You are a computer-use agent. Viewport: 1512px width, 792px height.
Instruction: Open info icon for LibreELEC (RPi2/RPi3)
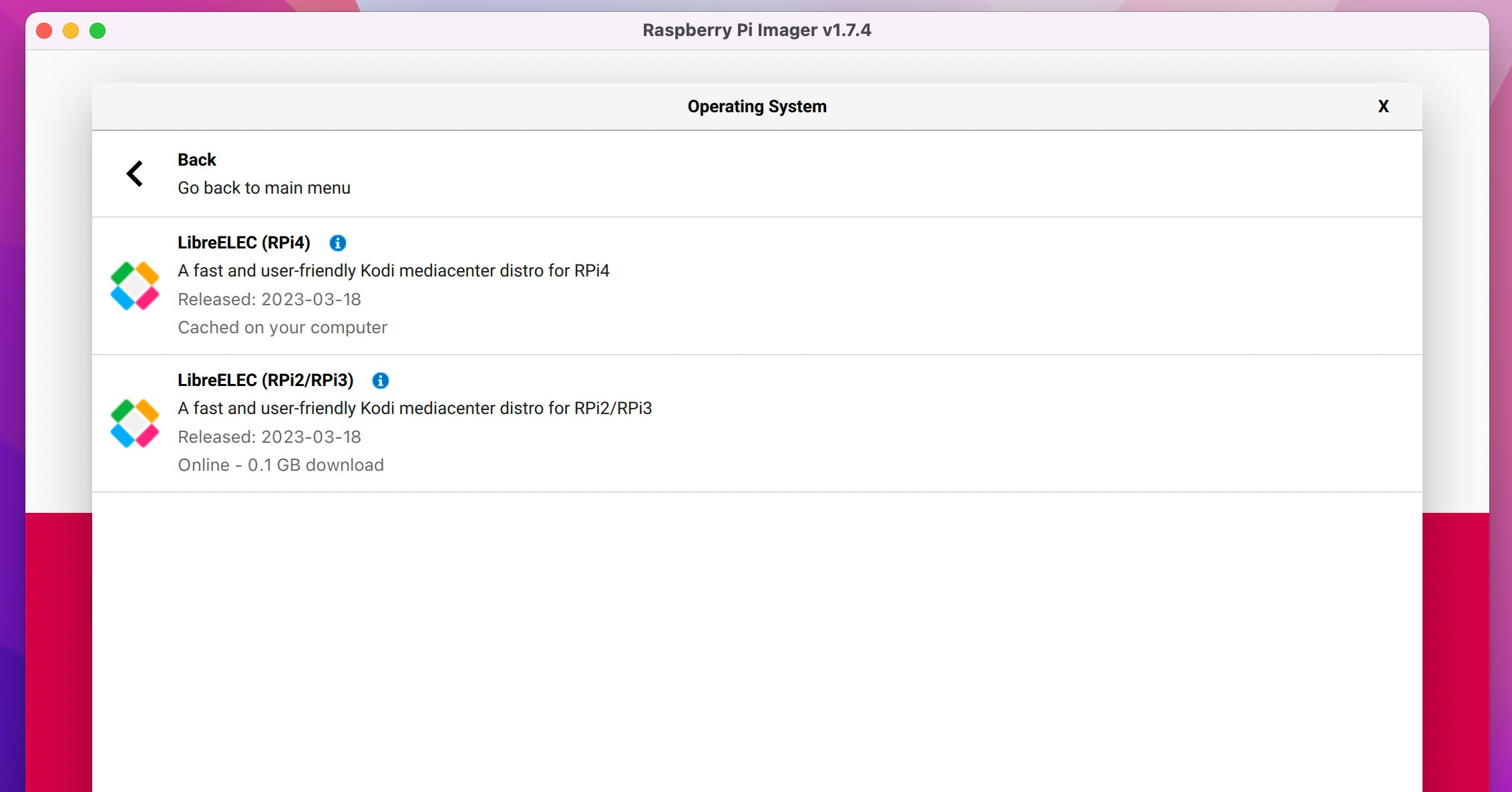tap(381, 381)
